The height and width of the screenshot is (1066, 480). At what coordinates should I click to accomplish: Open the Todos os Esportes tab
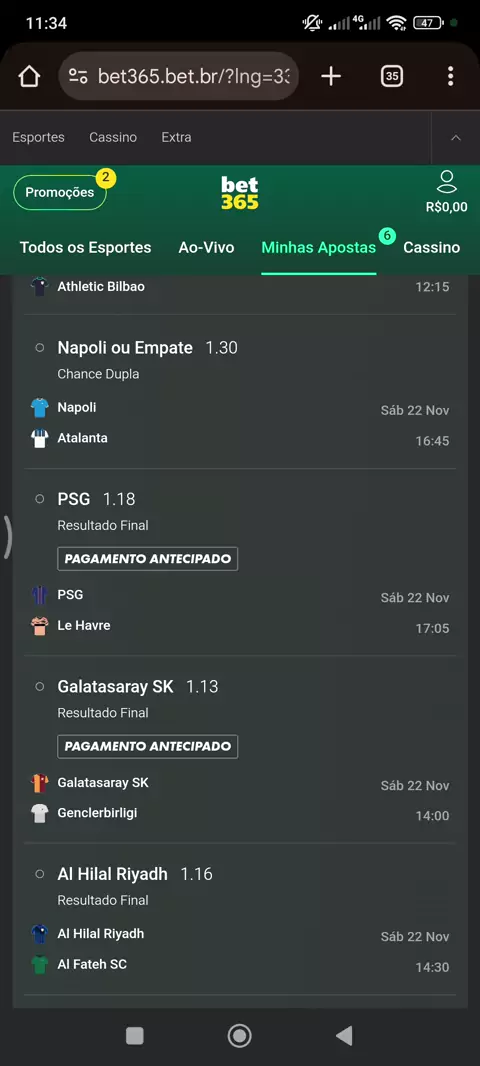(x=86, y=247)
